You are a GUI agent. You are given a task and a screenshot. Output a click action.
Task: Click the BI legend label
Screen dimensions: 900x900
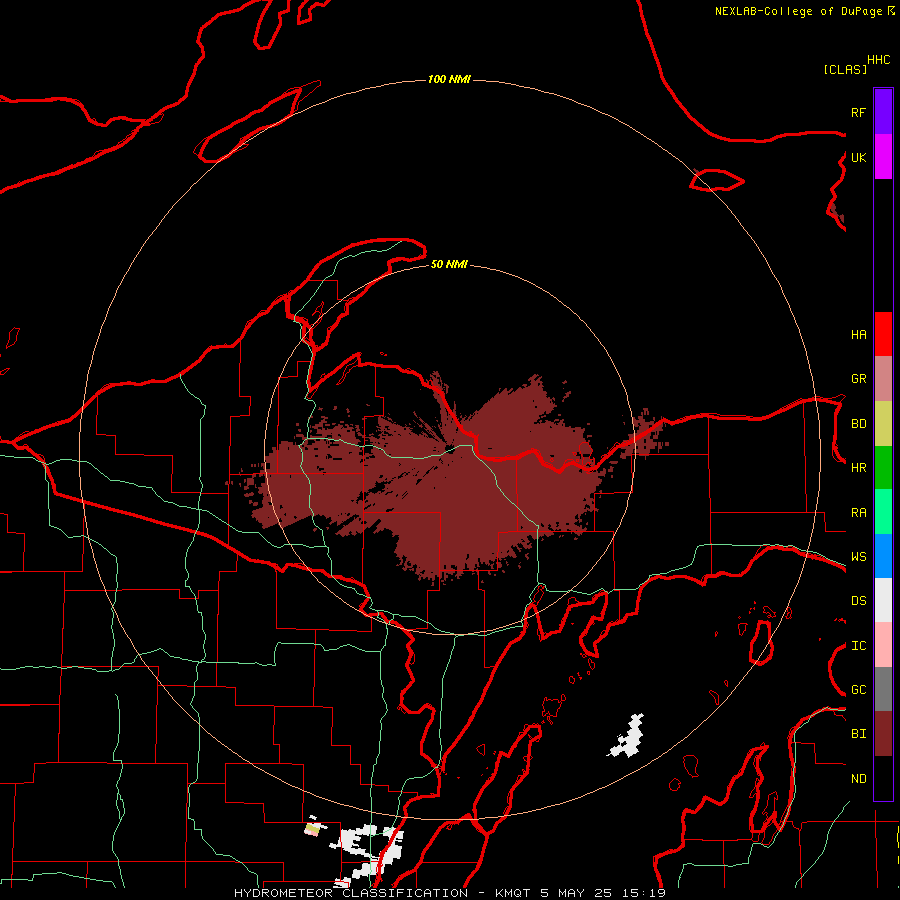click(858, 734)
